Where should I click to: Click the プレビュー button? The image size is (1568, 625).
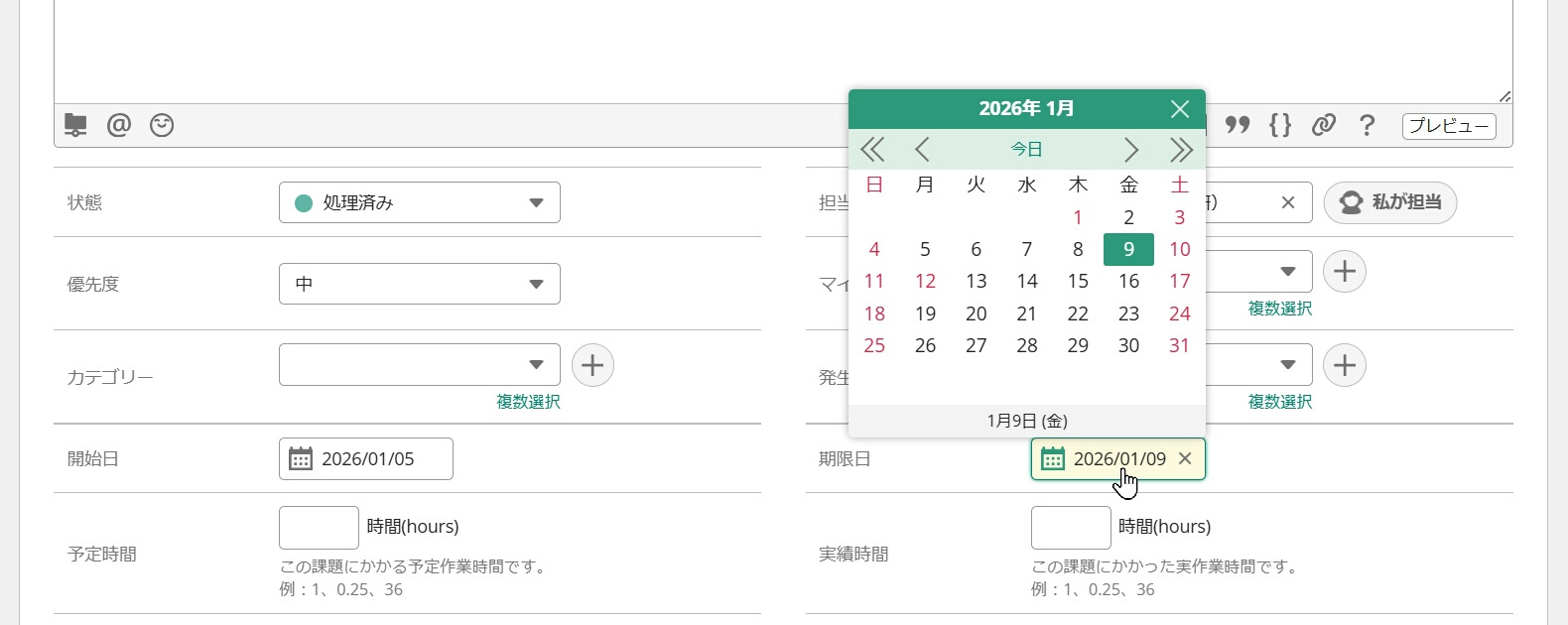click(x=1449, y=126)
